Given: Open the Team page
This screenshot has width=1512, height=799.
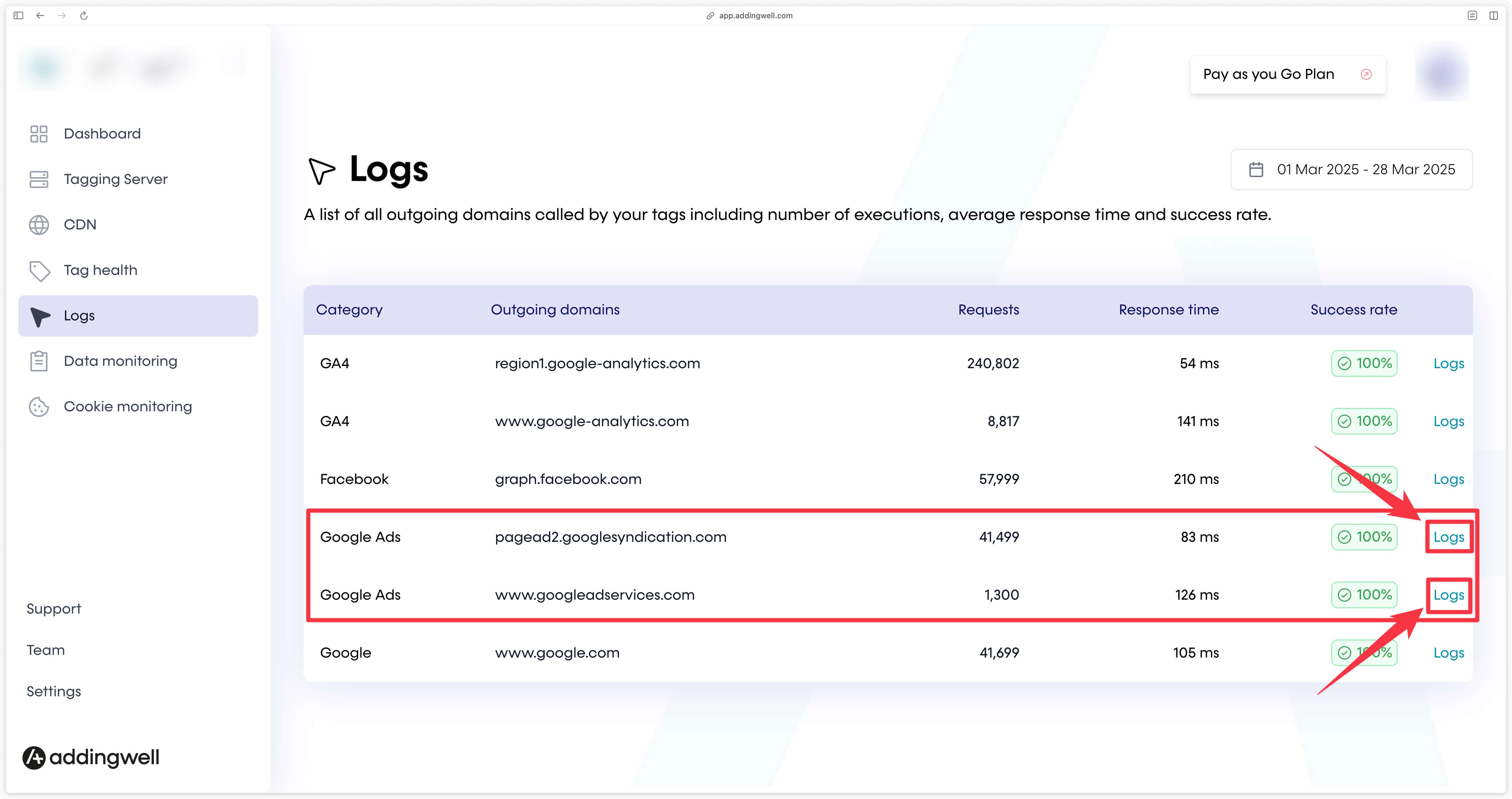Looking at the screenshot, I should (x=46, y=650).
